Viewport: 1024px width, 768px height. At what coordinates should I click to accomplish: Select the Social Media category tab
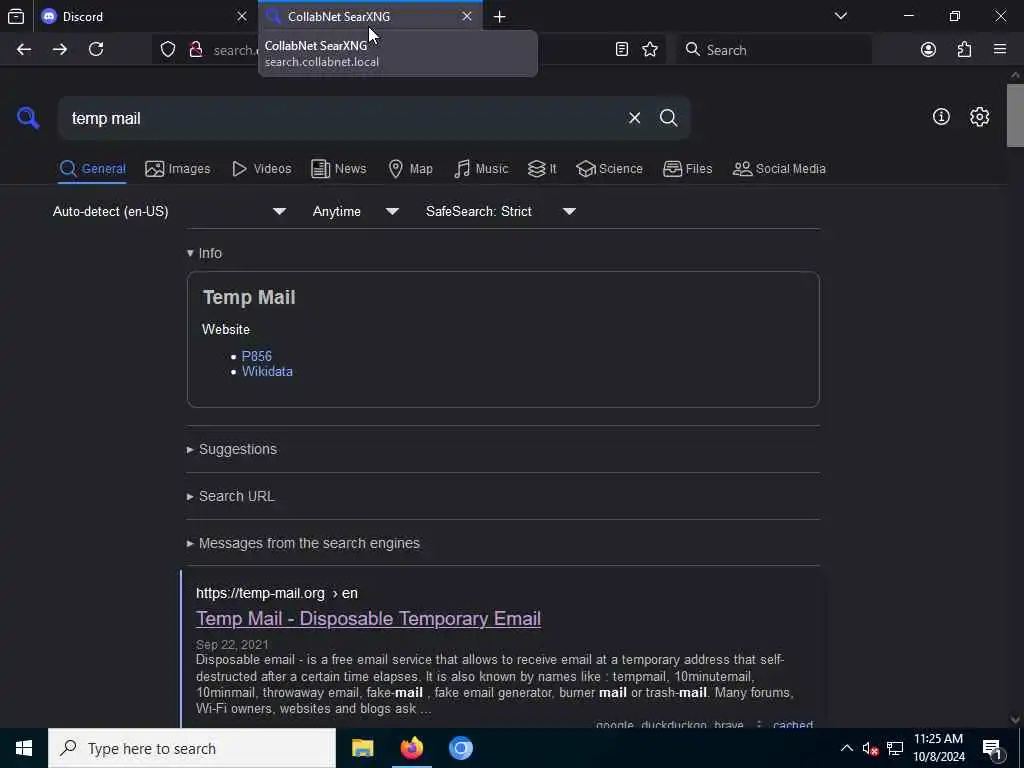tap(779, 169)
